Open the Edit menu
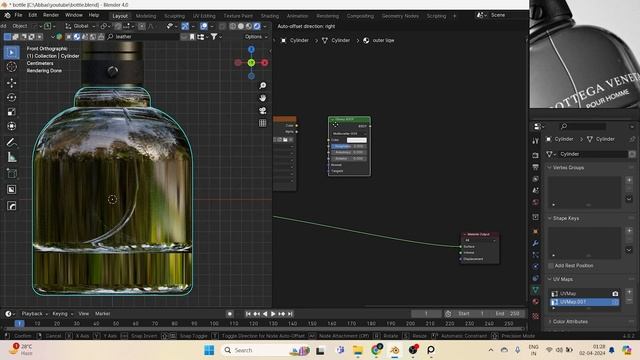Image resolution: width=640 pixels, height=360 pixels. 33,15
